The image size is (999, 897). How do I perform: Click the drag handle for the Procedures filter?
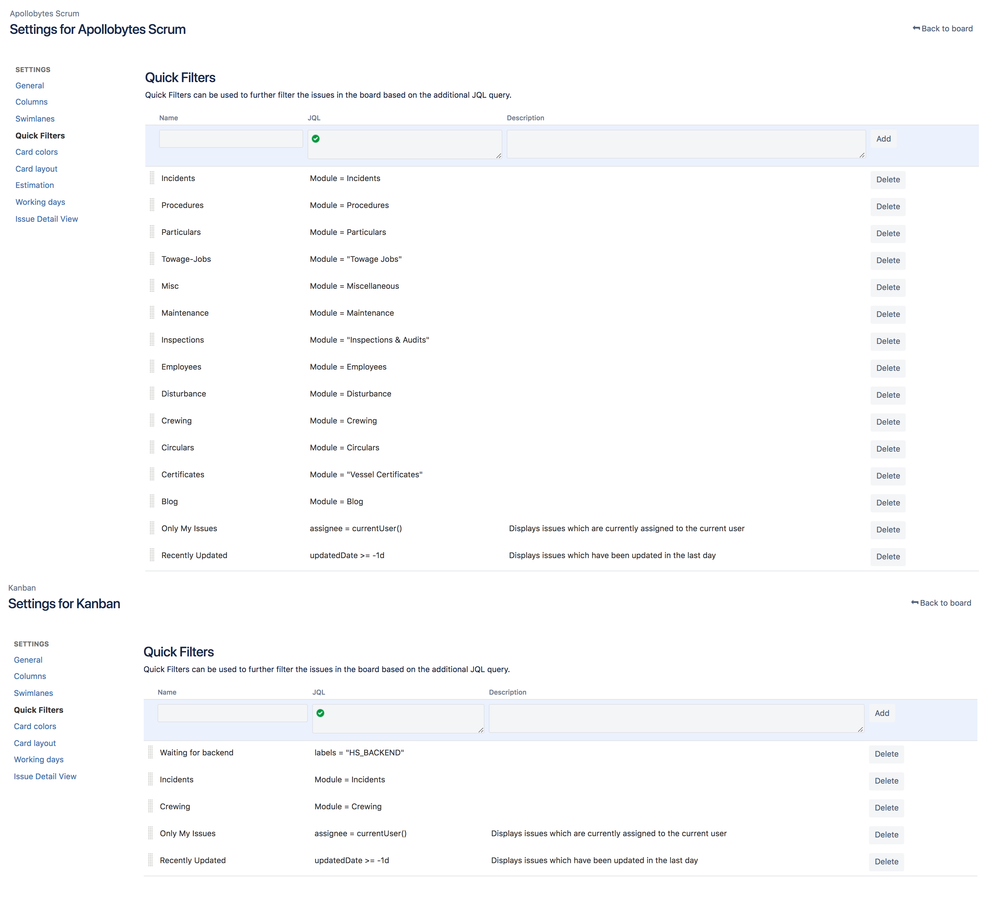(152, 205)
